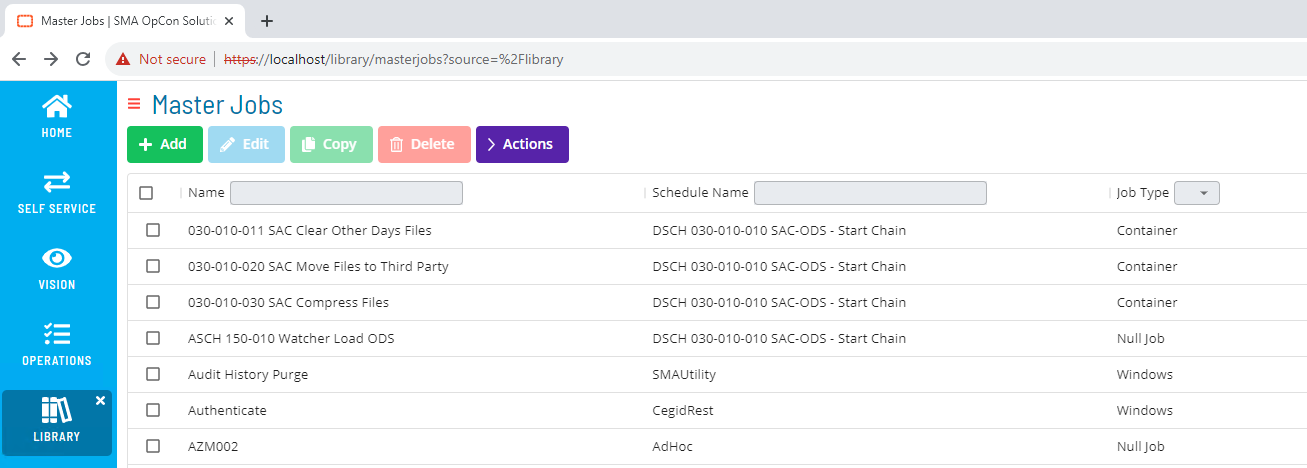Image resolution: width=1307 pixels, height=468 pixels.
Task: Go forward in browser
Action: coord(51,59)
